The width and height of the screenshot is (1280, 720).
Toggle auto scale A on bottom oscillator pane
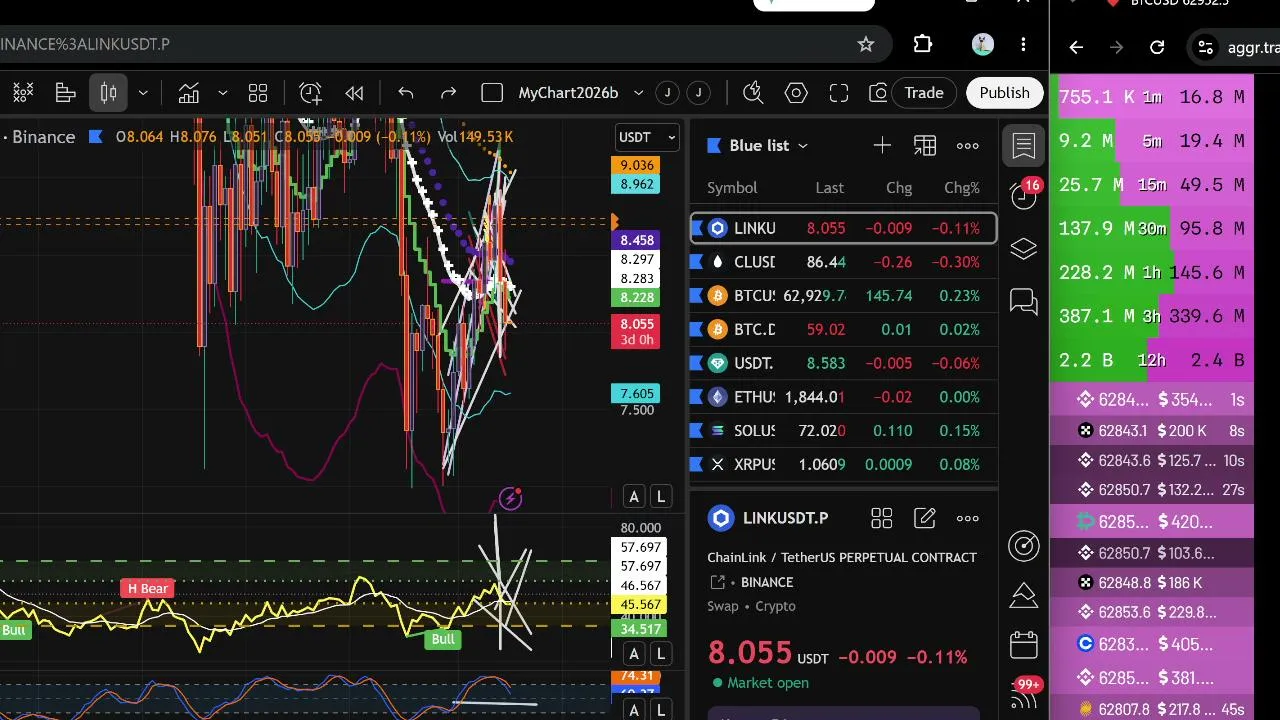click(634, 711)
